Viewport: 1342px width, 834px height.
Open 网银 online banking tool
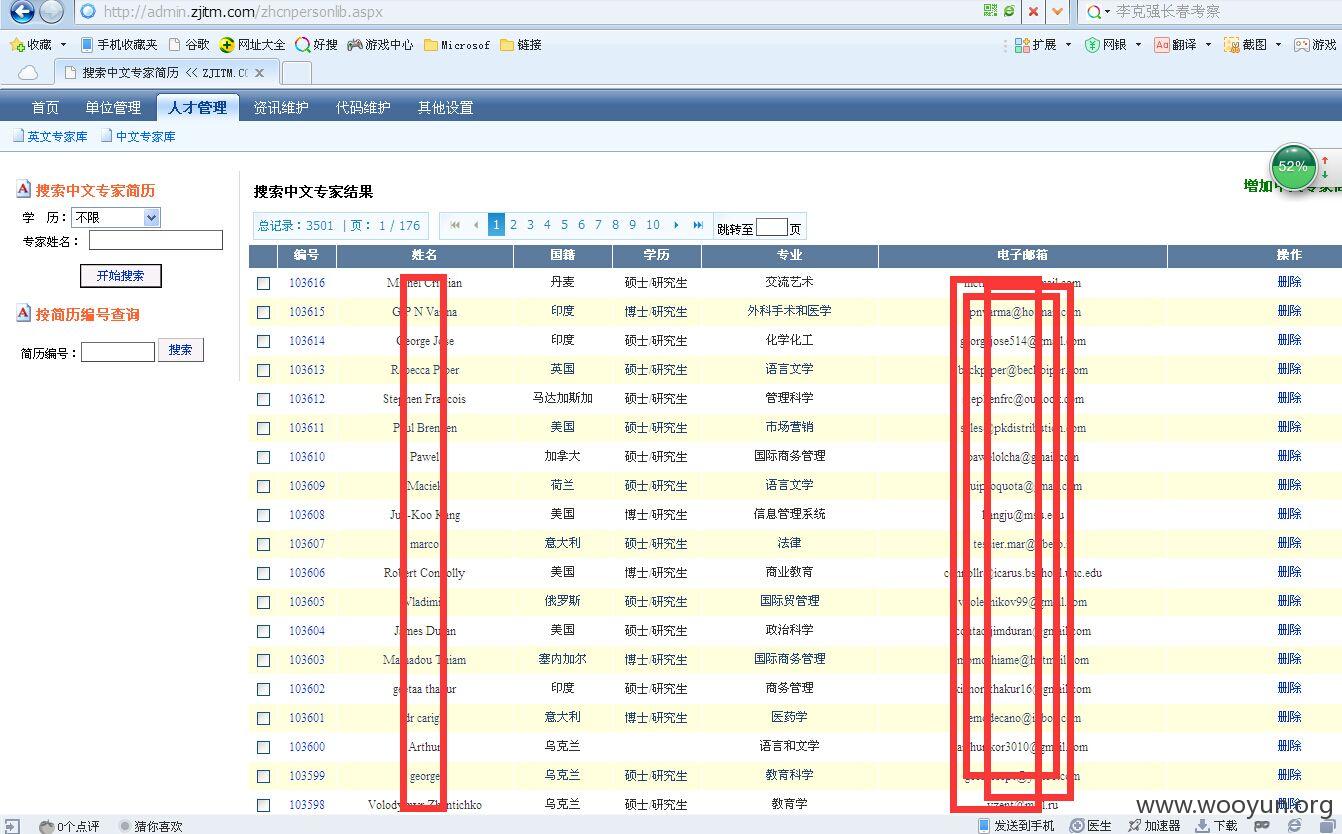[x=1106, y=44]
